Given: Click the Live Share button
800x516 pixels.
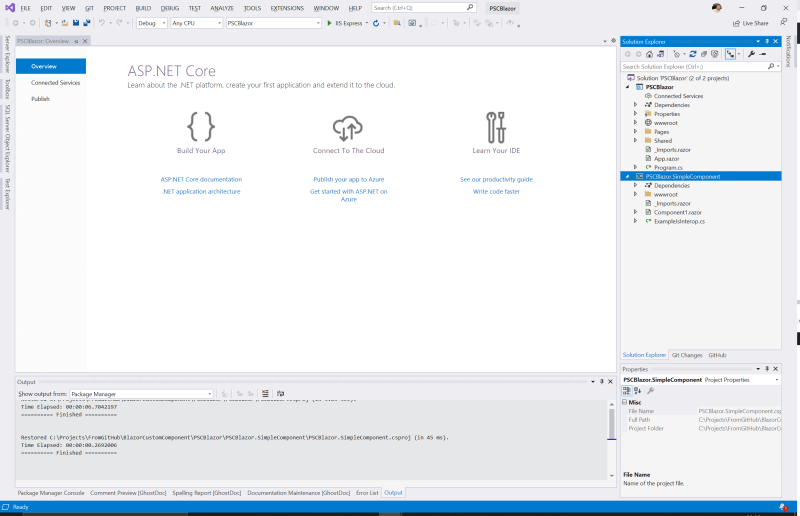Looking at the screenshot, I should [x=751, y=23].
